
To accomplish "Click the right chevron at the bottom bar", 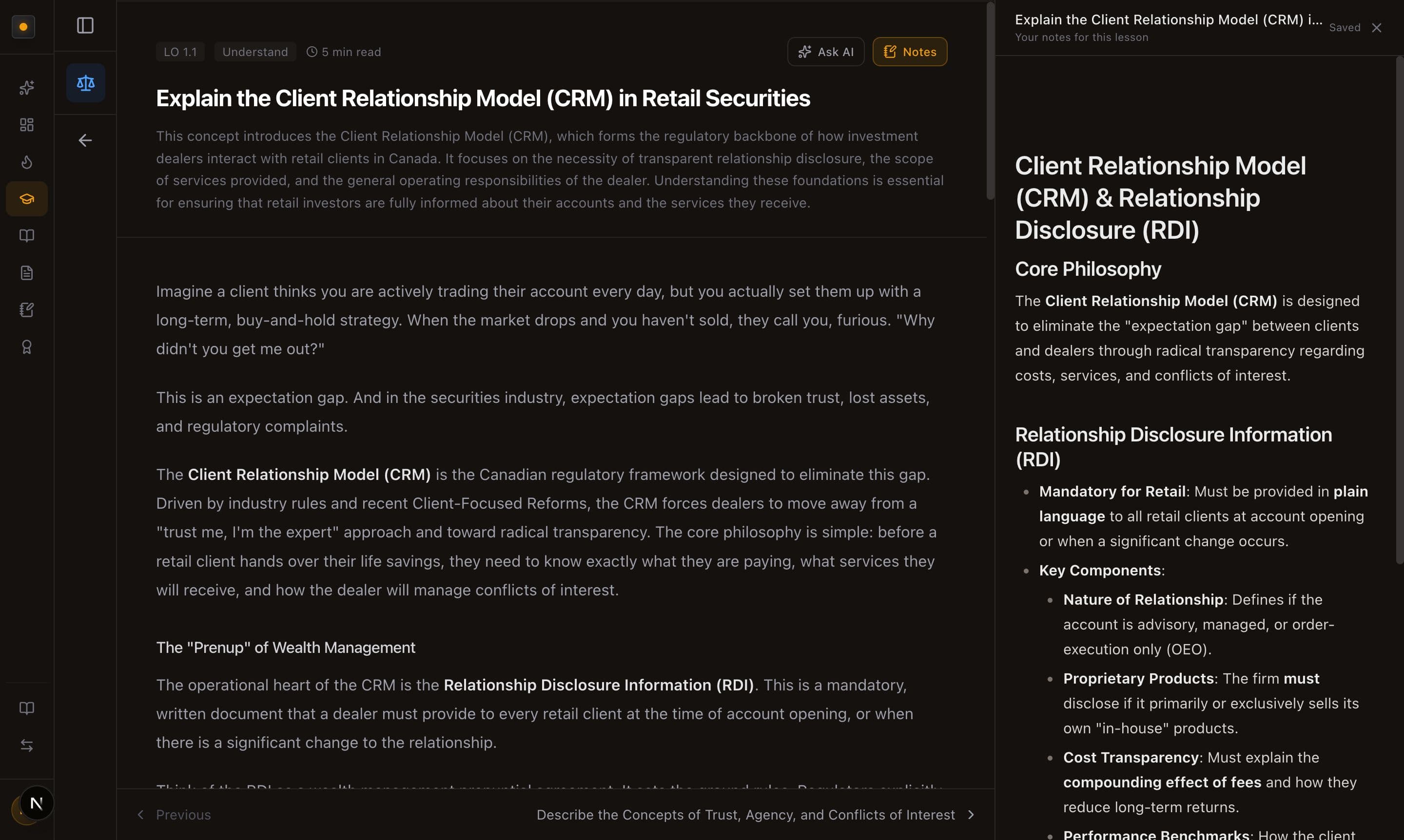I will [x=971, y=815].
